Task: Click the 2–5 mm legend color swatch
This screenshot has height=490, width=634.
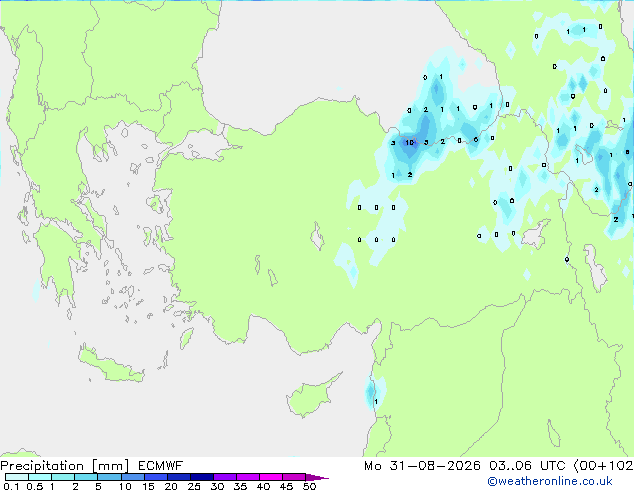Action: click(x=86, y=477)
